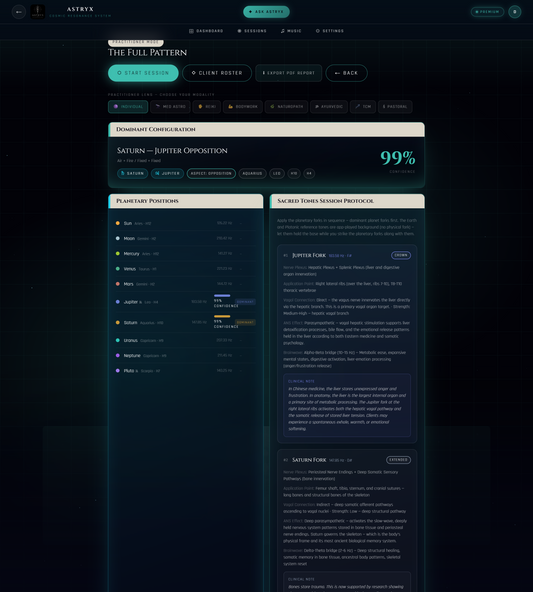Screen dimensions: 533x592
Task: Click the Pluto violet dot icon
Action: pos(118,370)
